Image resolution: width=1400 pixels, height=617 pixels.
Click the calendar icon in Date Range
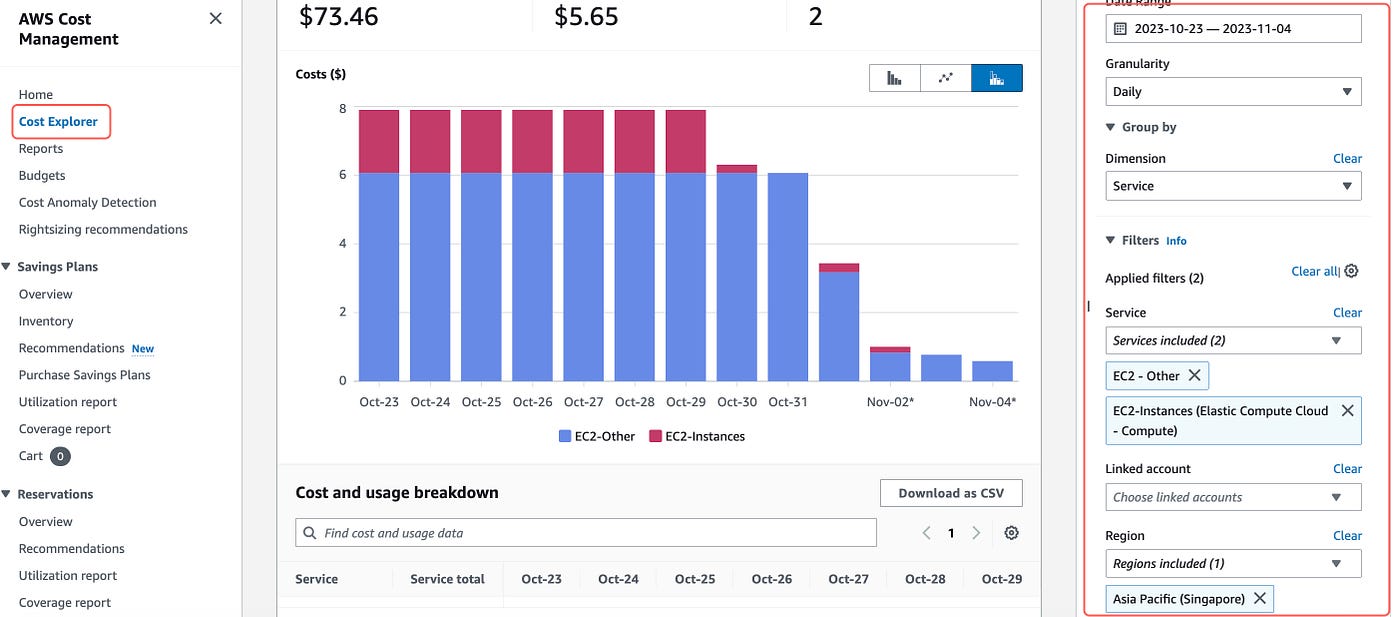[x=1120, y=29]
